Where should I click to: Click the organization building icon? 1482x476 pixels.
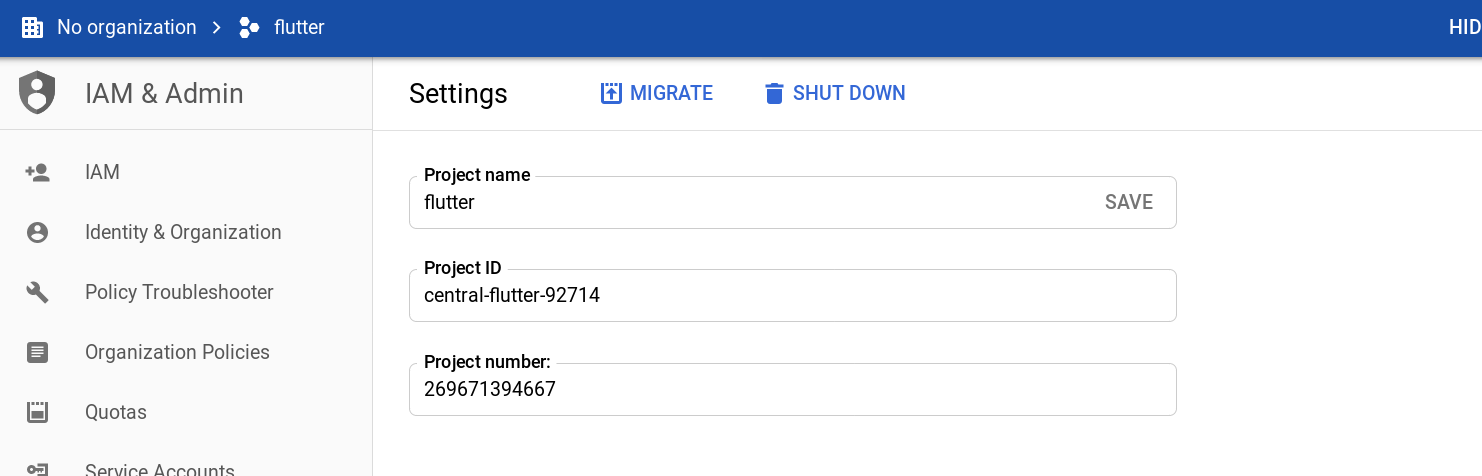click(32, 28)
